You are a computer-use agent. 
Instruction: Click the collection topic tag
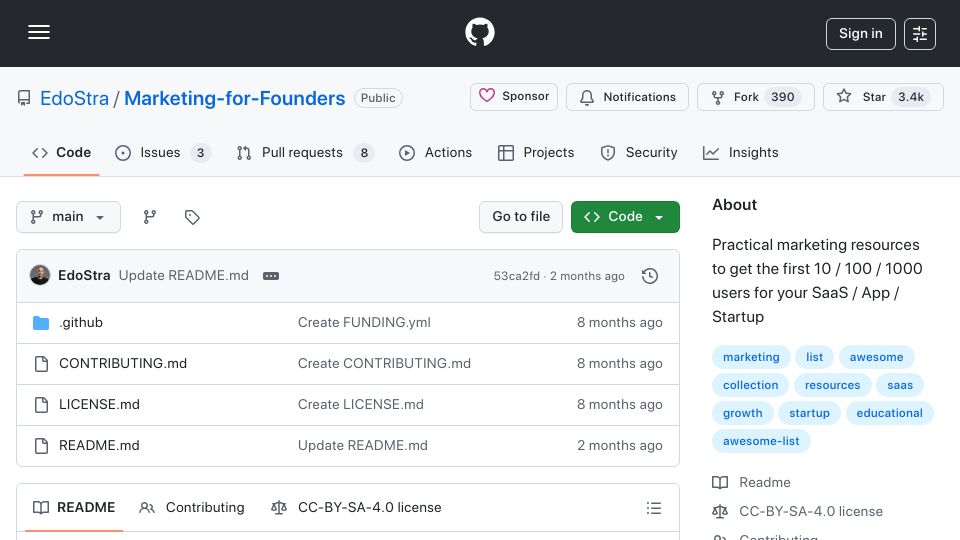pyautogui.click(x=751, y=385)
